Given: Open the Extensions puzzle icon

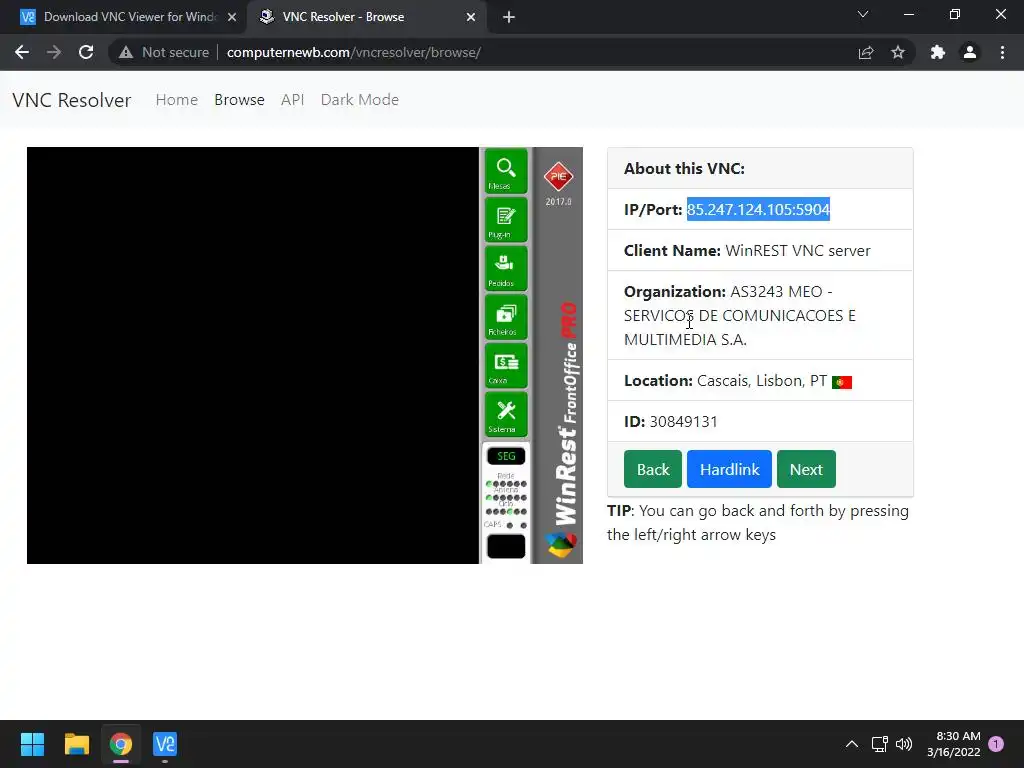Looking at the screenshot, I should 938,52.
